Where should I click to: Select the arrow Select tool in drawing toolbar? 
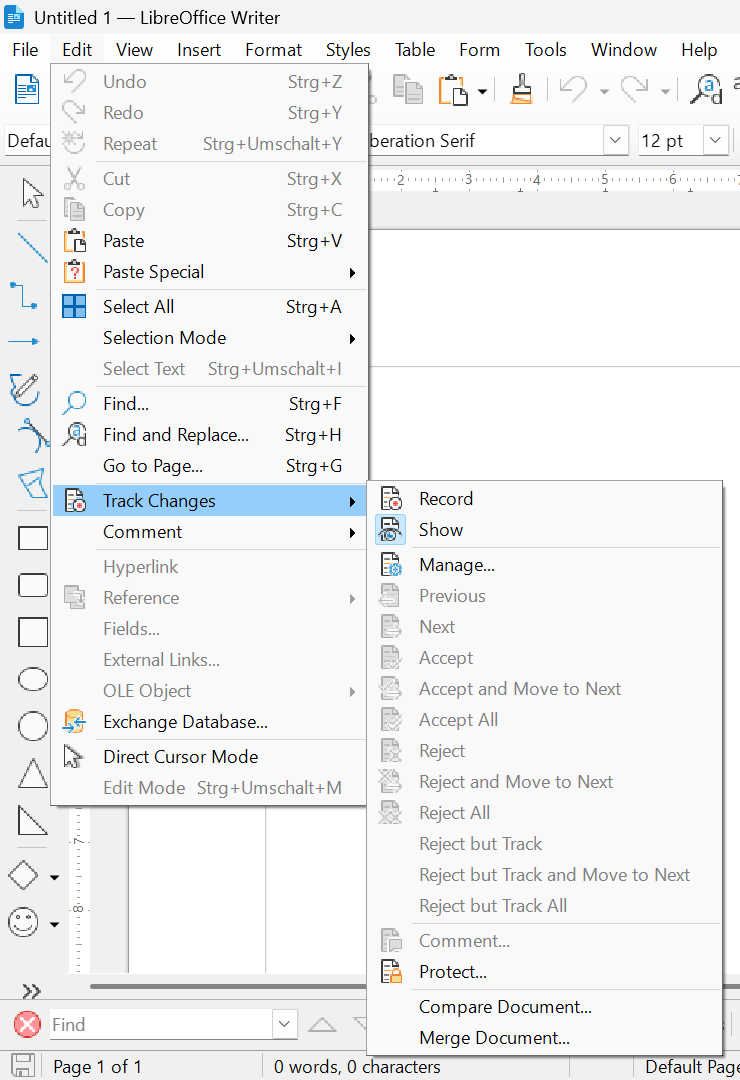tap(33, 193)
